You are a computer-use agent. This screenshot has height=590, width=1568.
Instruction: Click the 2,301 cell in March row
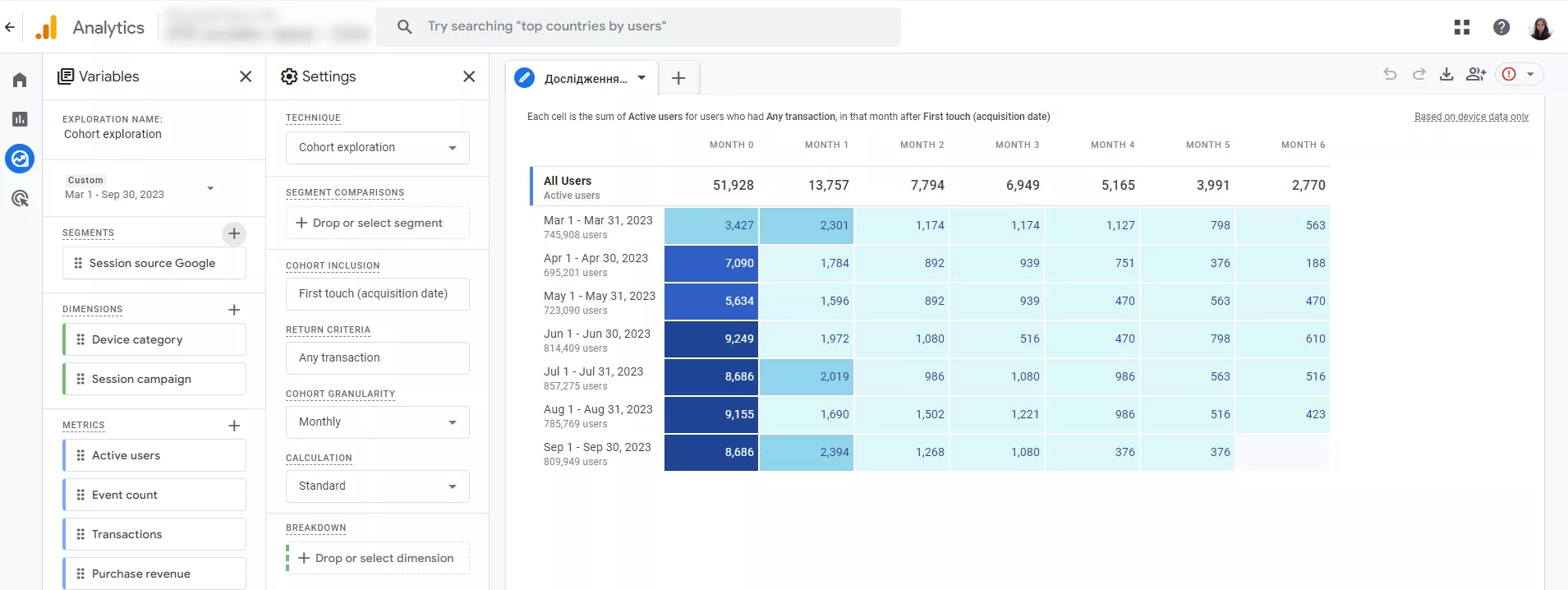[x=807, y=225]
